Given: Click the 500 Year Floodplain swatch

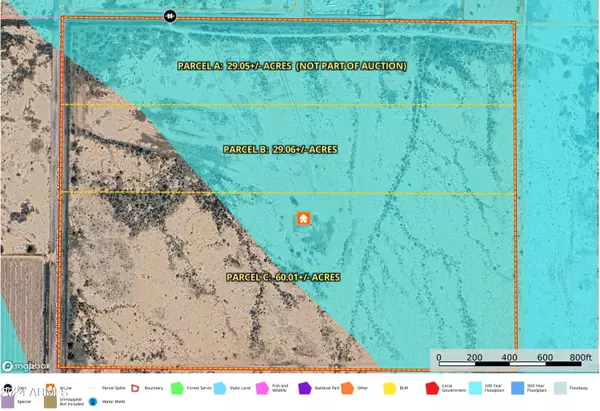Looking at the screenshot, I should (520, 386).
